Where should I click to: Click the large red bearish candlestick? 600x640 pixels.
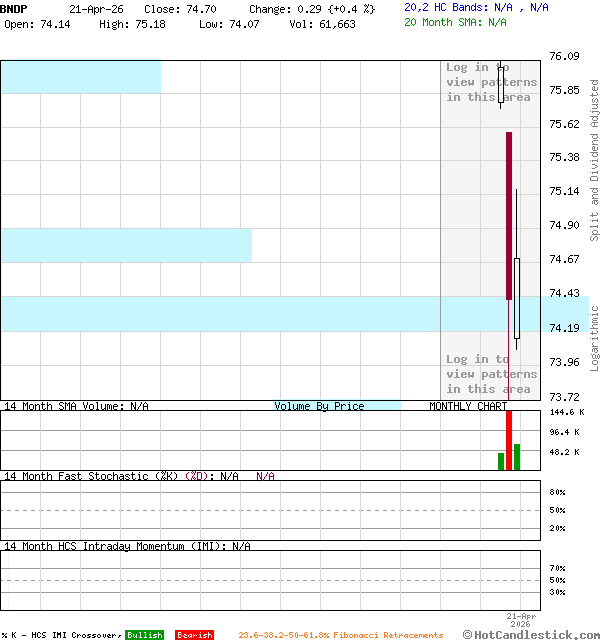click(509, 215)
